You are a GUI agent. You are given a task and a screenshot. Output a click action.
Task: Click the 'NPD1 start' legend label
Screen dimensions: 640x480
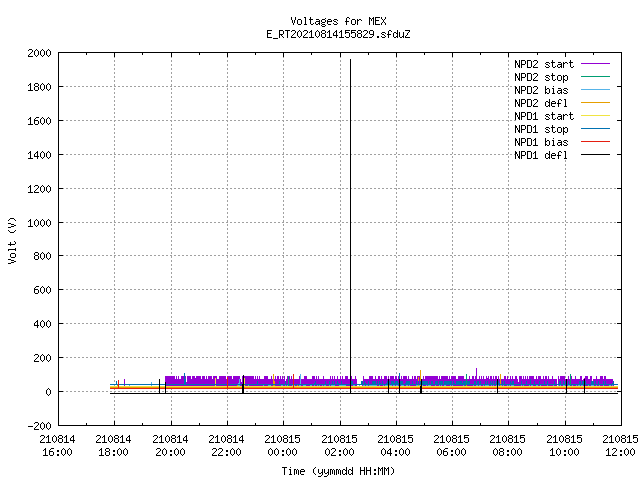[544, 116]
